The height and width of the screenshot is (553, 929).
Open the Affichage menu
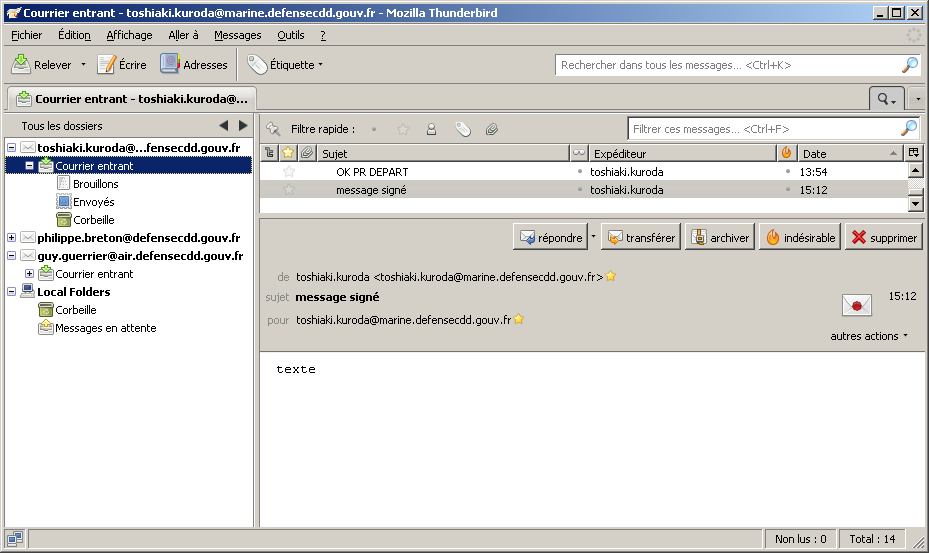(129, 35)
